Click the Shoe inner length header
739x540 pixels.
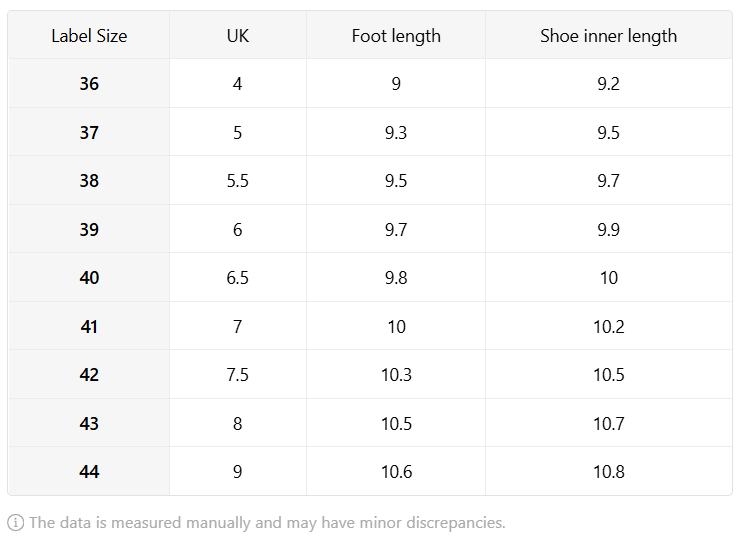pyautogui.click(x=608, y=36)
